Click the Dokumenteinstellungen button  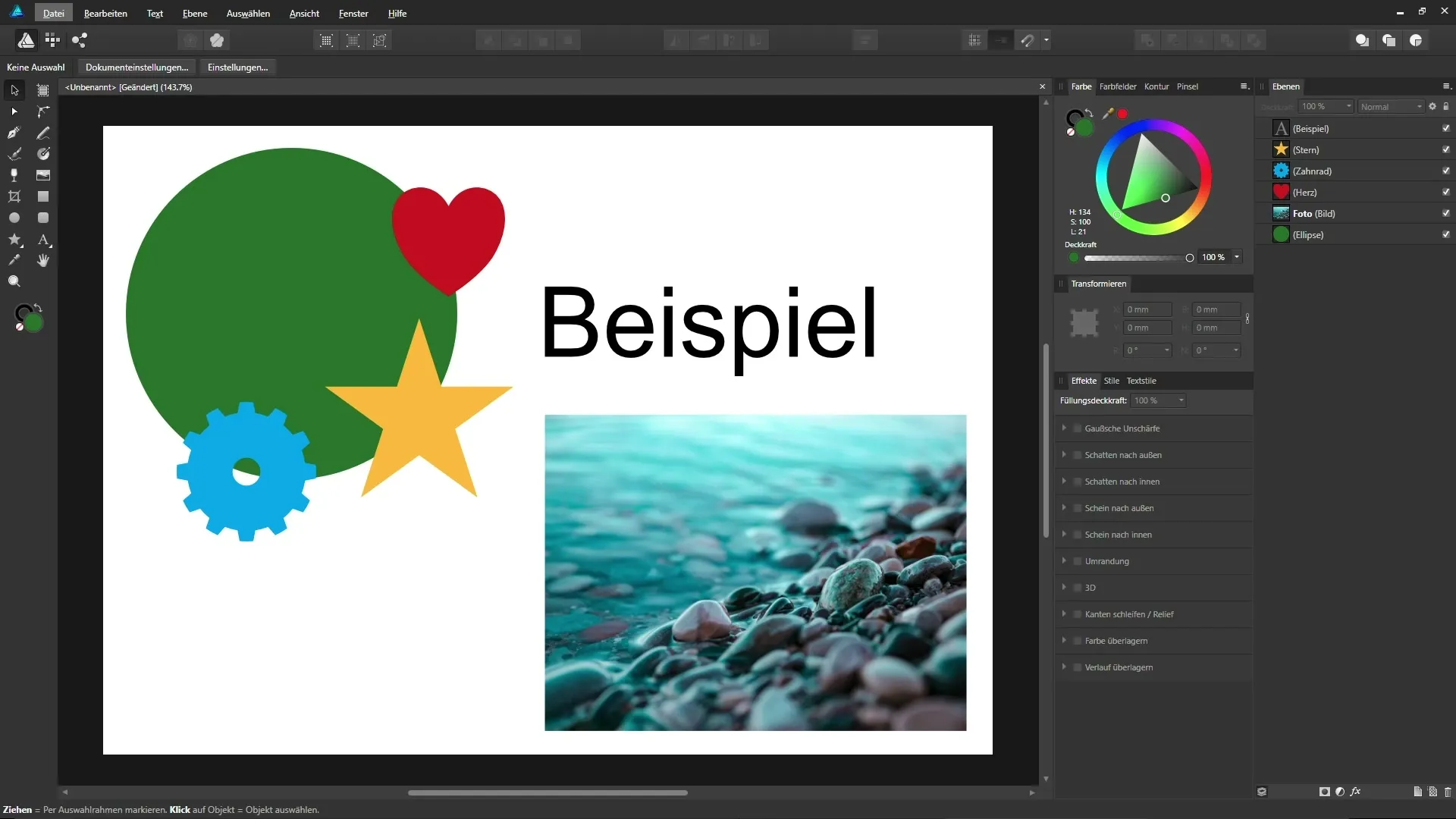point(136,67)
